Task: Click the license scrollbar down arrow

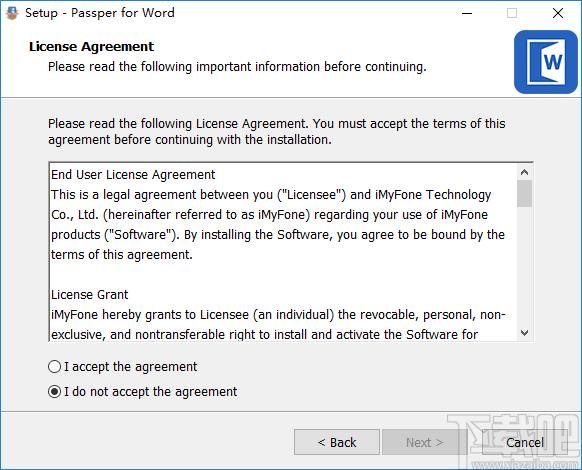Action: click(x=524, y=333)
